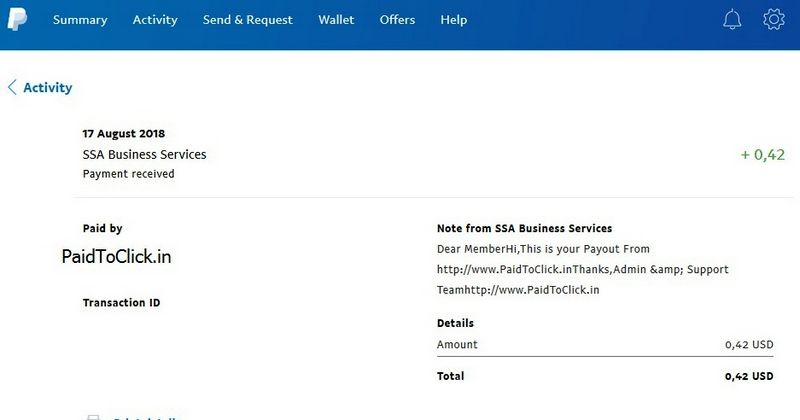Click the Transaction ID label

click(x=121, y=303)
